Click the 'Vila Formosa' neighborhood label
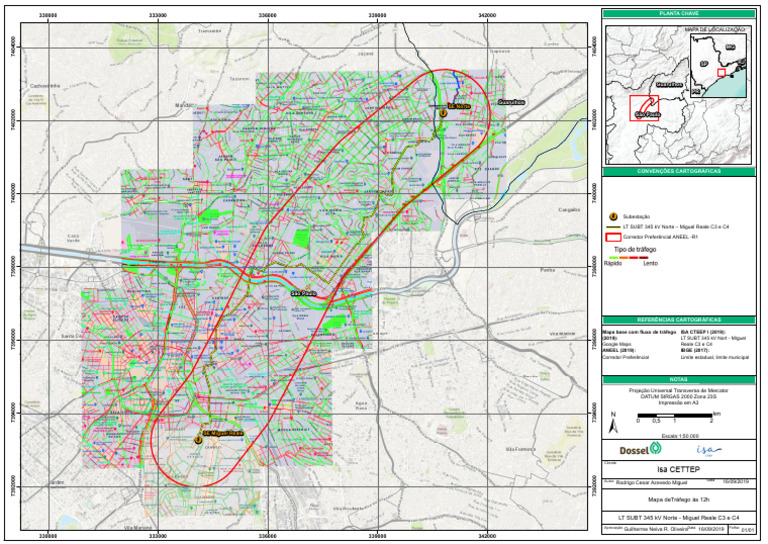 (x=519, y=449)
